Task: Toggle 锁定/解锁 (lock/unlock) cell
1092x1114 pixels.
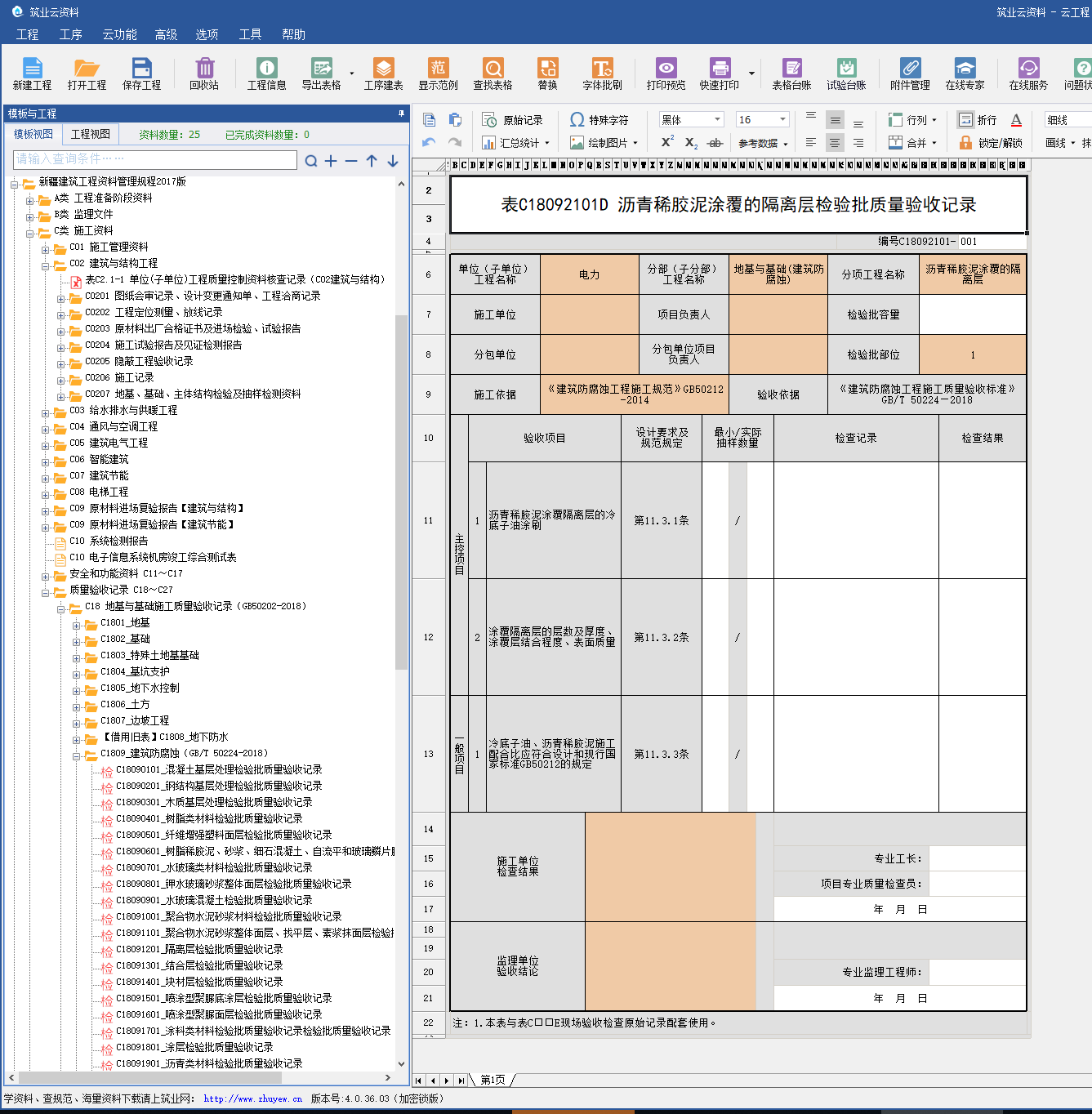Action: (990, 142)
